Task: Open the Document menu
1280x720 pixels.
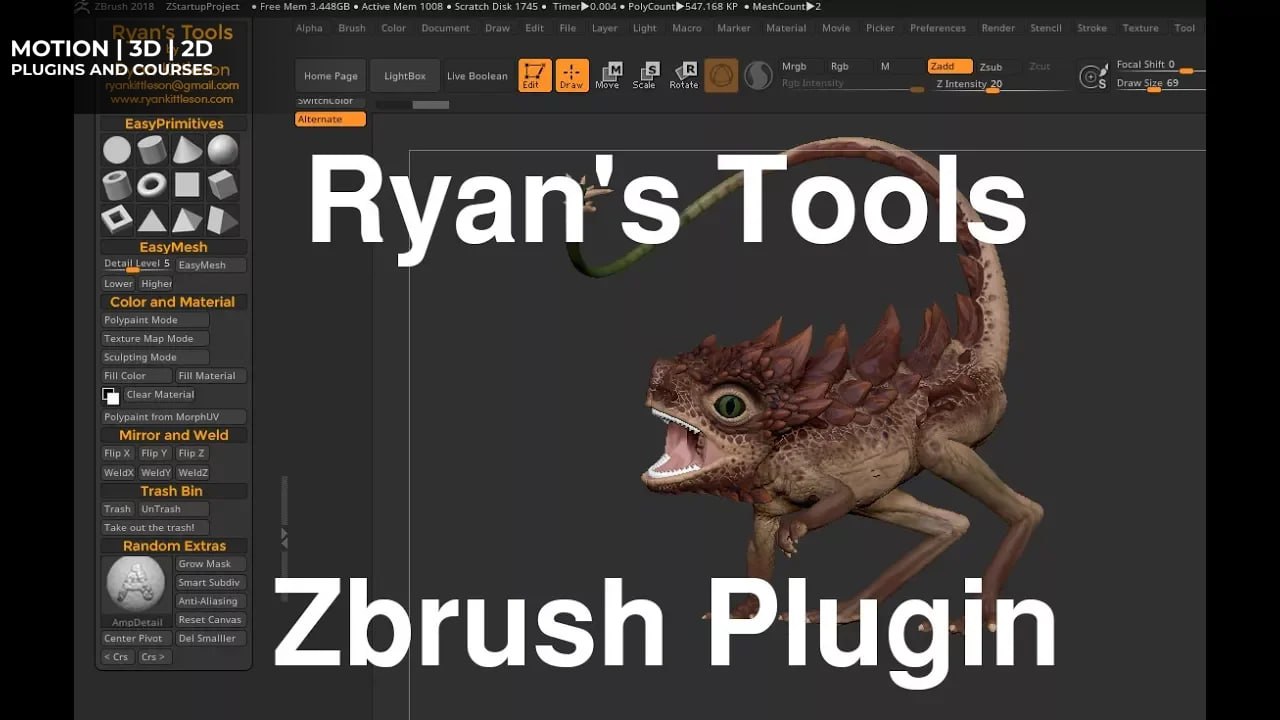Action: tap(445, 28)
